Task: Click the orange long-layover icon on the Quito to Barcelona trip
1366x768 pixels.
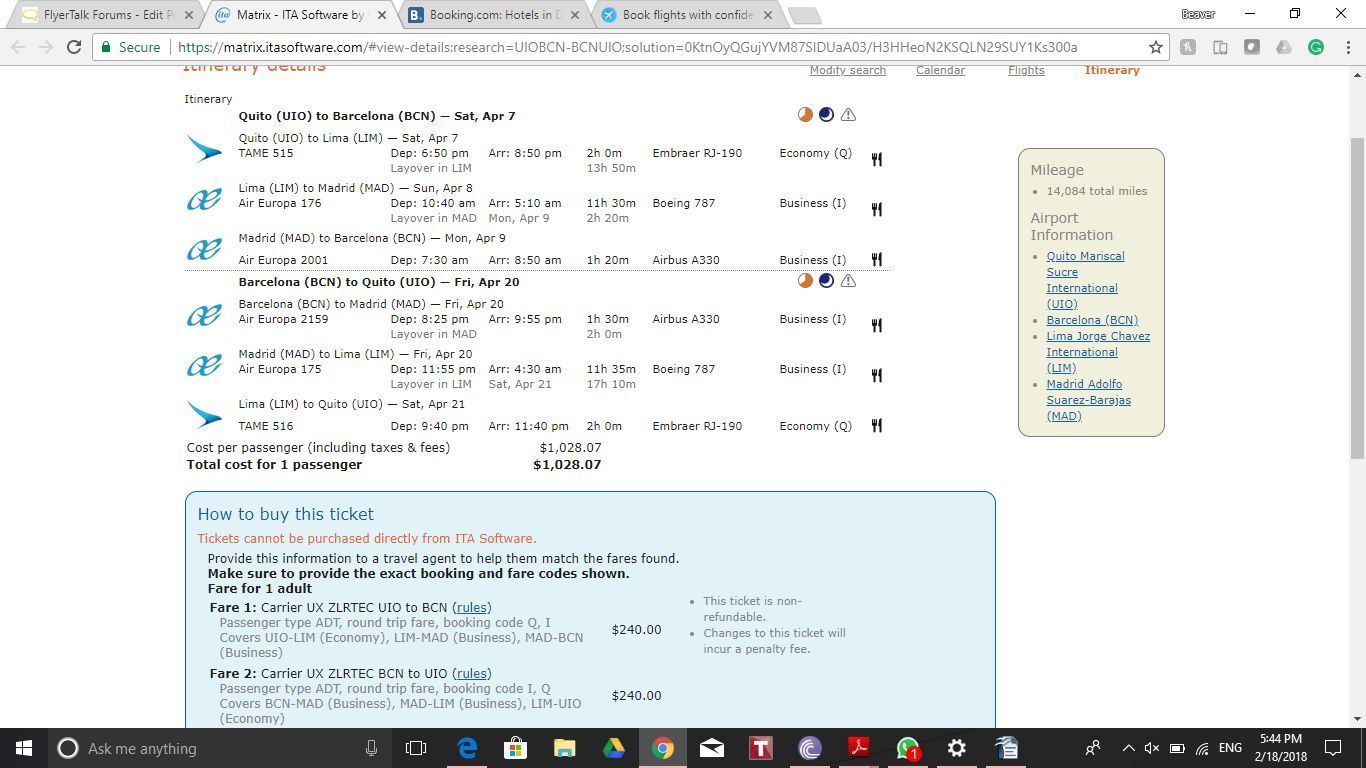Action: coord(805,115)
